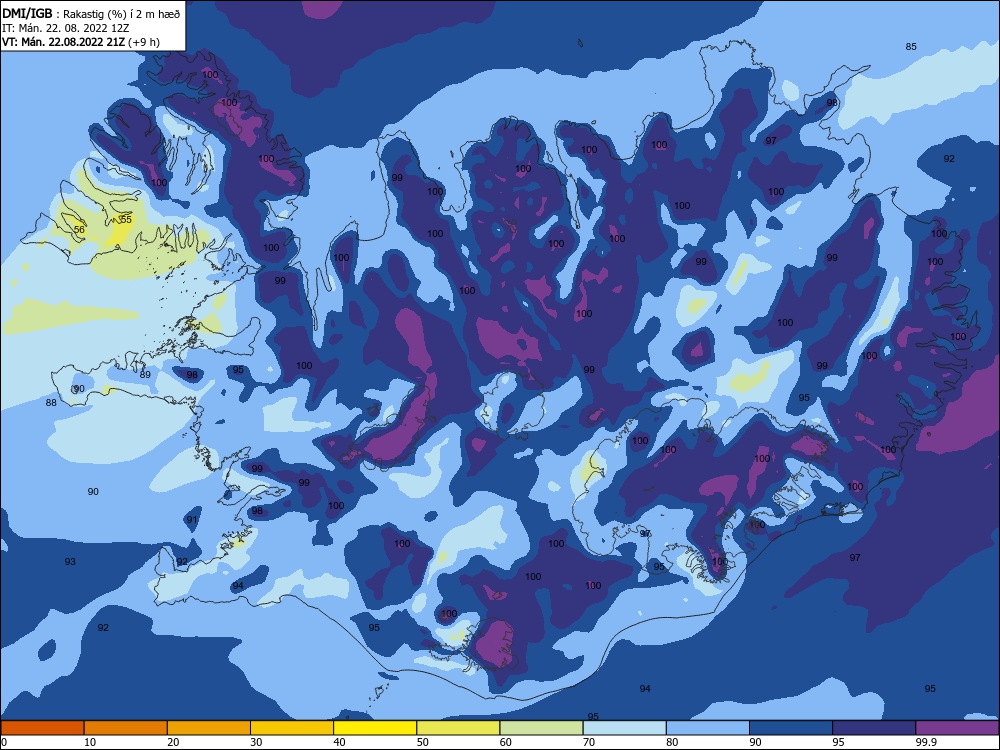This screenshot has height=750, width=1000.
Task: Pick the light green 60–70 legend swatch
Action: point(541,728)
